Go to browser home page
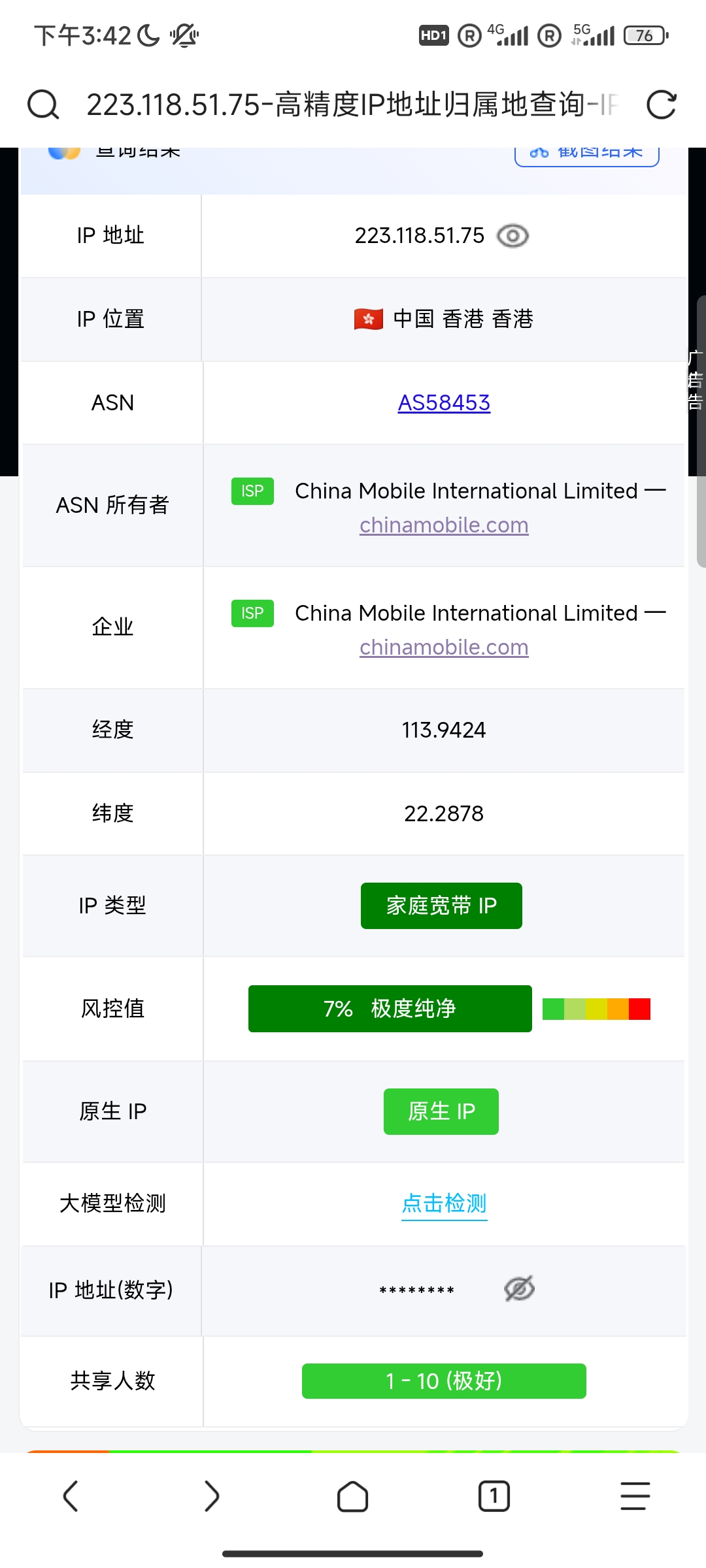Screen dimensions: 706x1568 pyautogui.click(x=352, y=1496)
